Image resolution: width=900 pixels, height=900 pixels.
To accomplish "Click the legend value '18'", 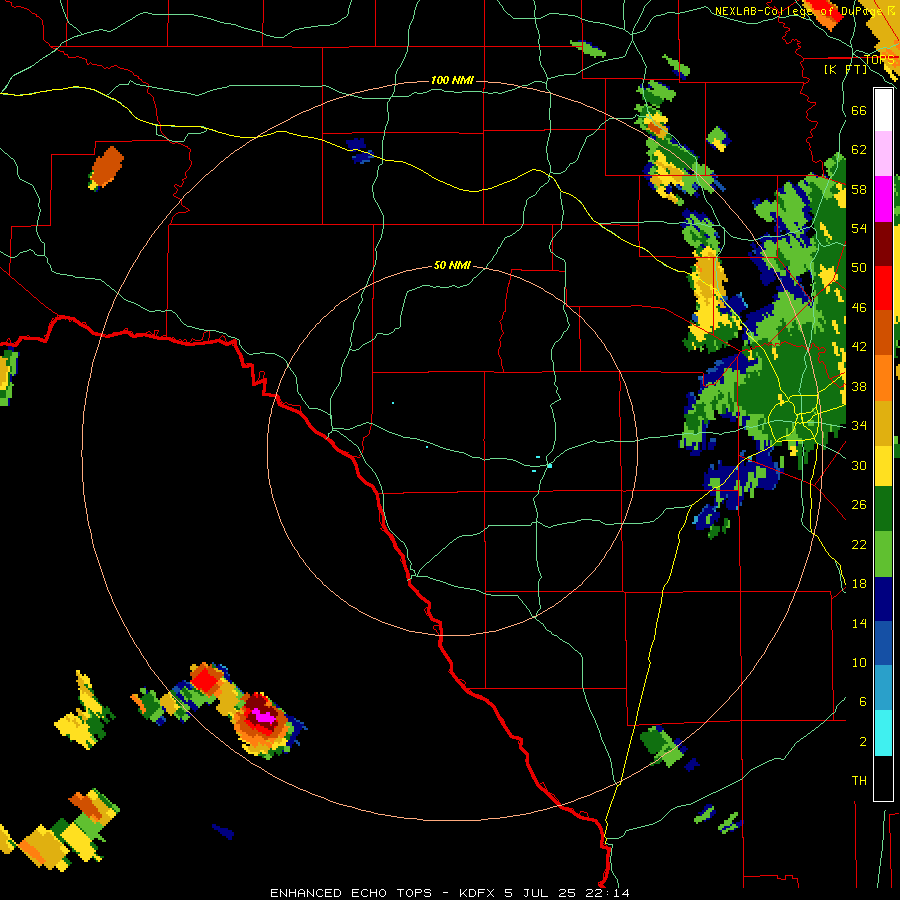I will pos(859,584).
